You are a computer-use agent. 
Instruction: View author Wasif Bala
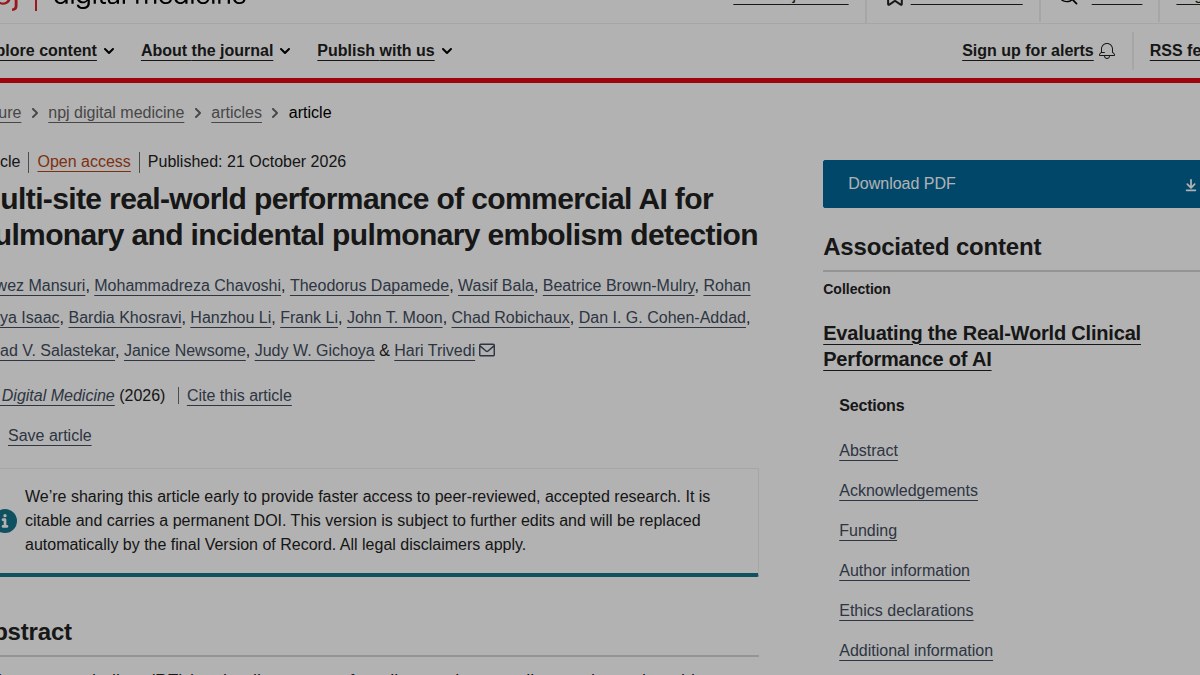point(496,286)
